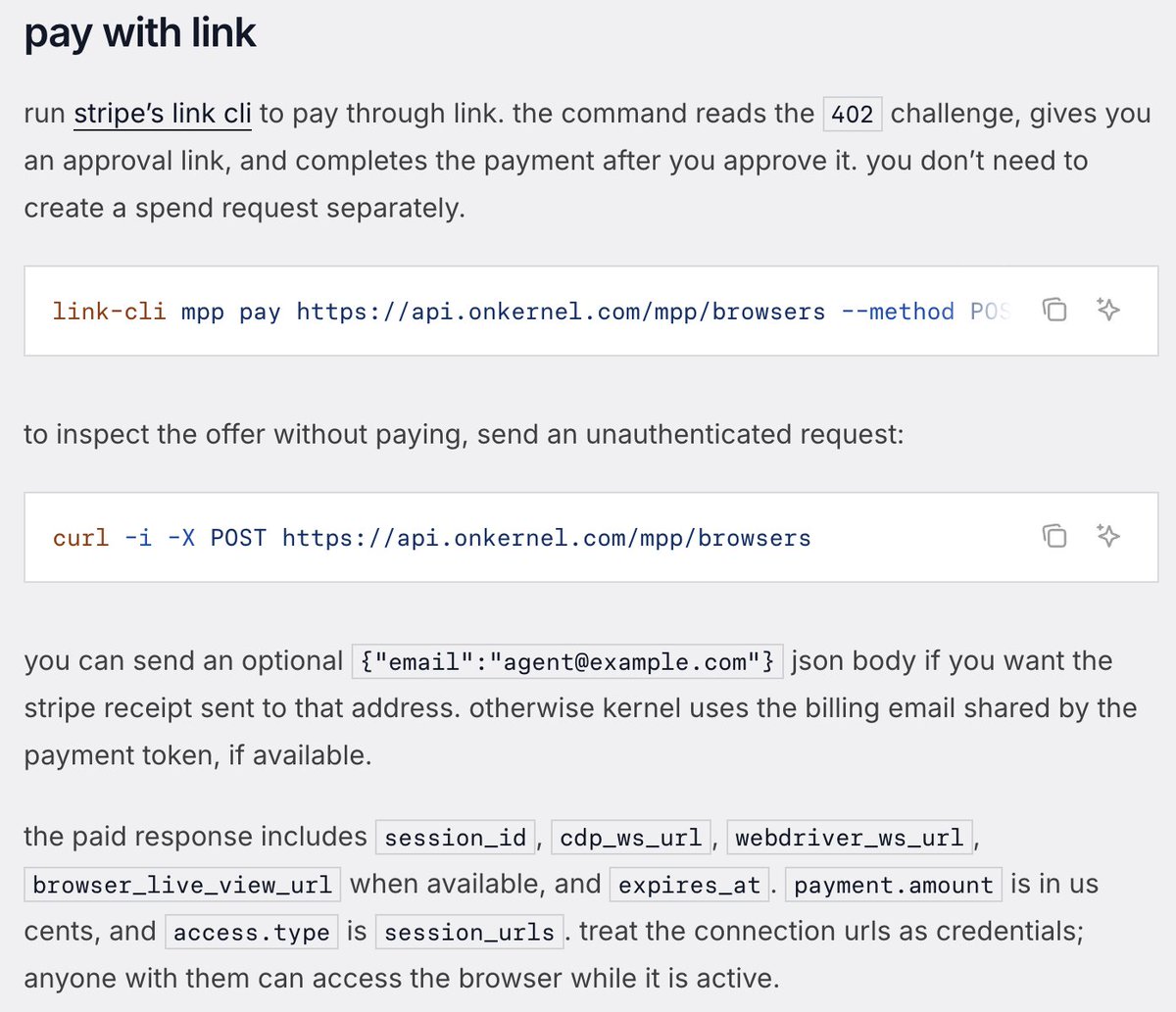Click the browser_live_view_url code tag
This screenshot has width=1176, height=1012.
182,885
